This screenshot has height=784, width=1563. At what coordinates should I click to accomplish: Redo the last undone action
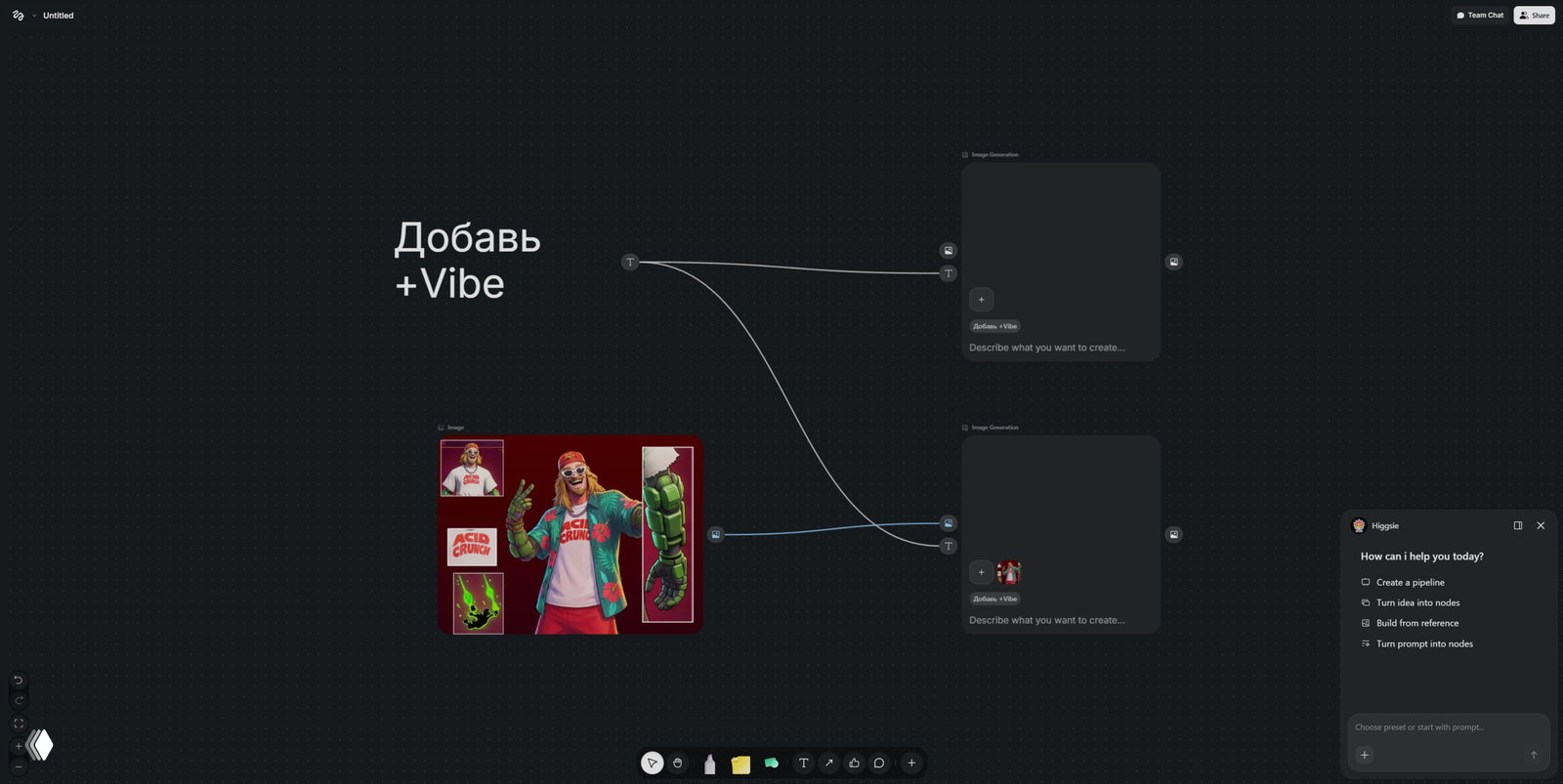click(x=18, y=700)
